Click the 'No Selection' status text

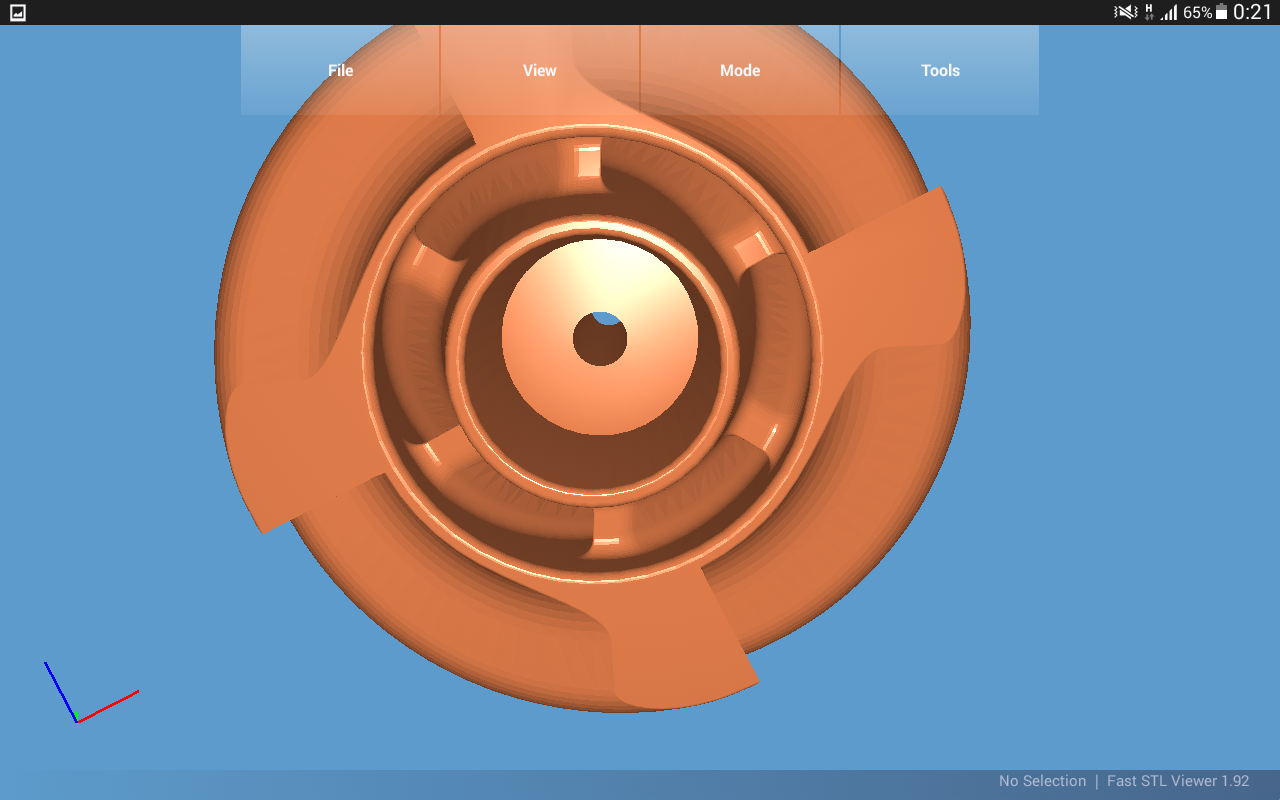pos(1042,781)
